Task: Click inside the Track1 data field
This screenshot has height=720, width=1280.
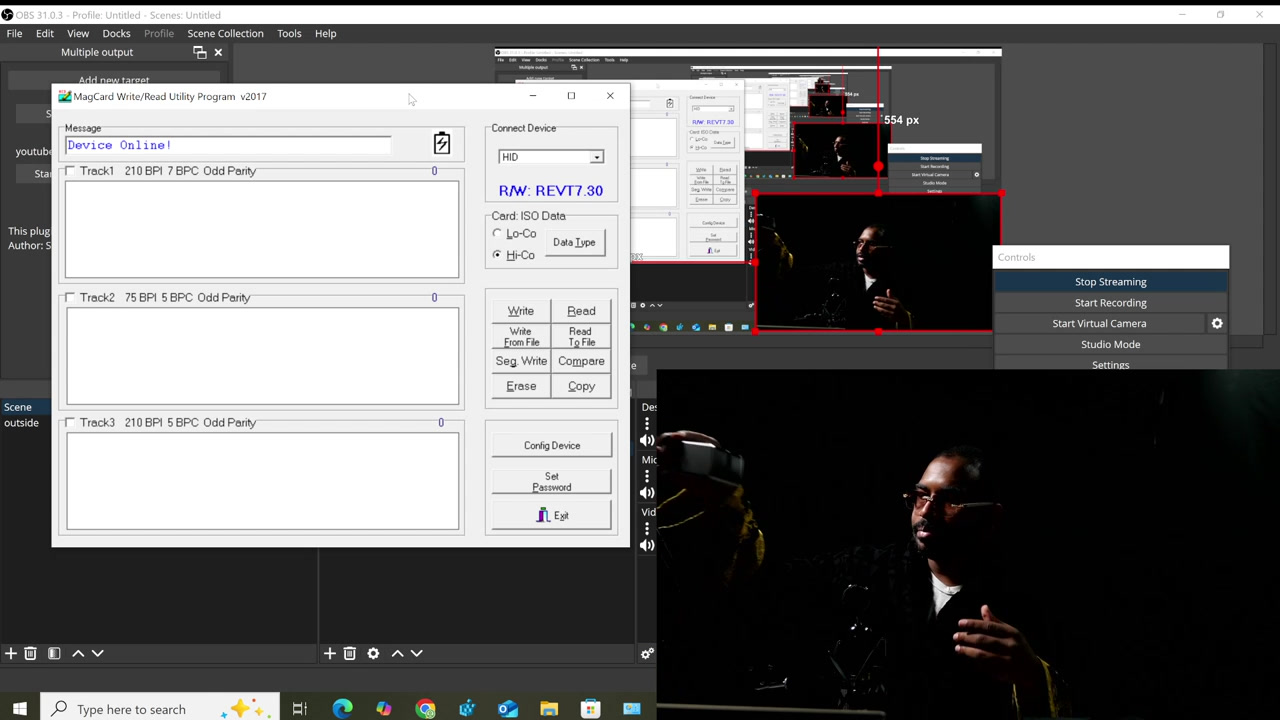Action: point(262,230)
